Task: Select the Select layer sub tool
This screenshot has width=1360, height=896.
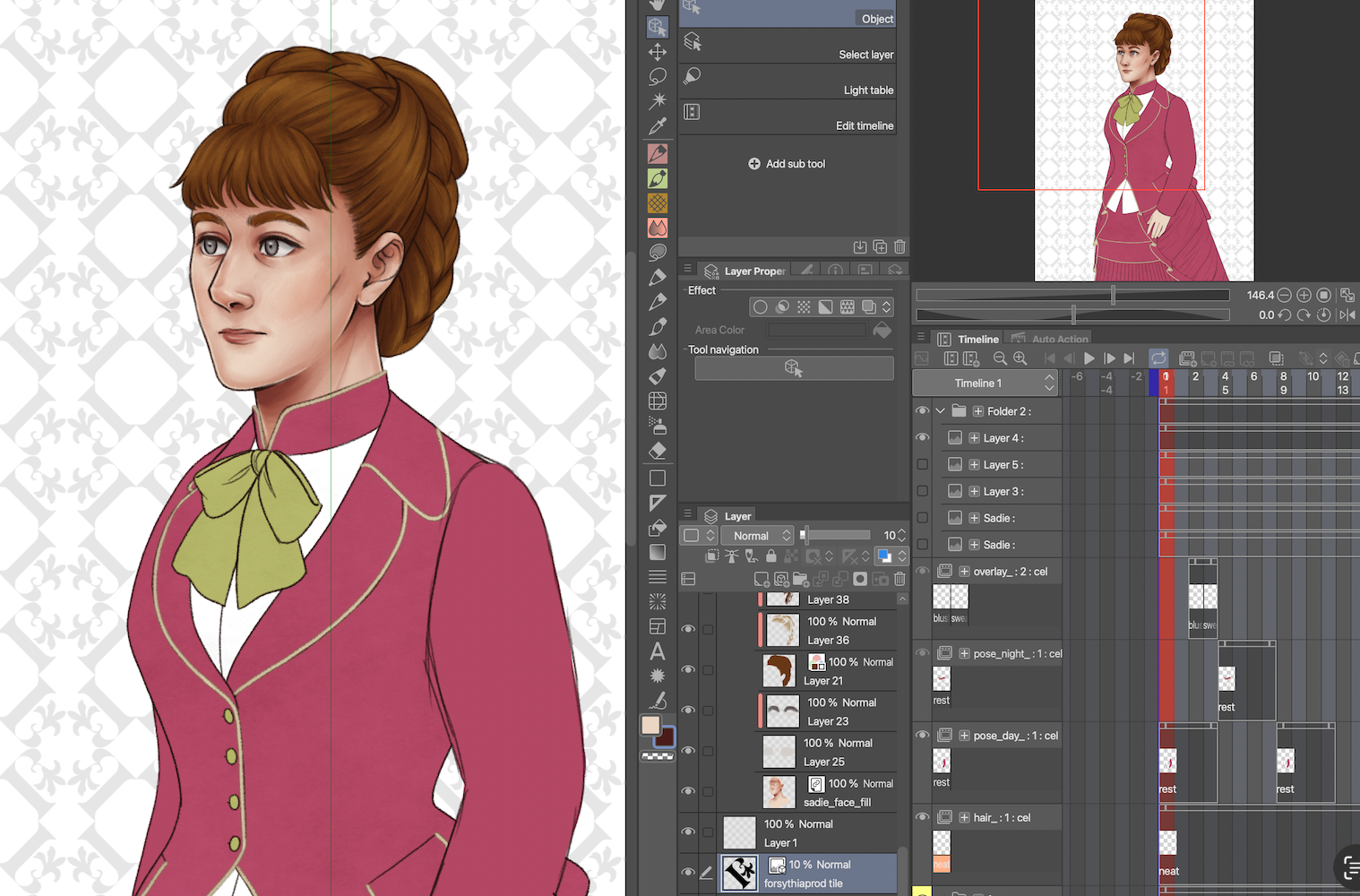Action: (x=788, y=45)
